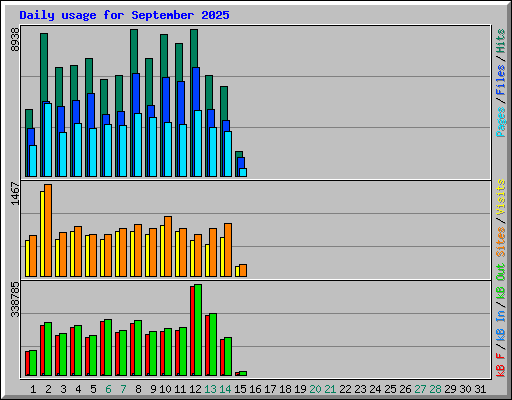Image resolution: width=512 pixels, height=400 pixels.
Task: Select green day 7 label
Action: pos(123,389)
